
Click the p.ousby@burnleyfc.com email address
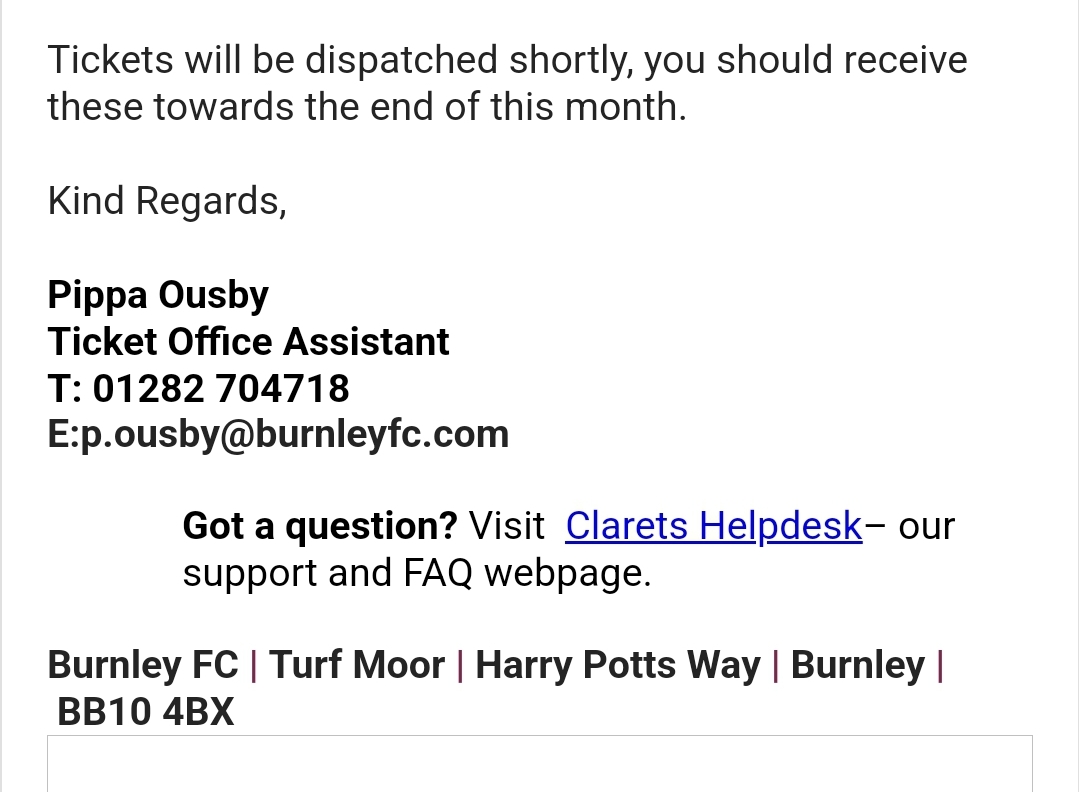tap(294, 434)
